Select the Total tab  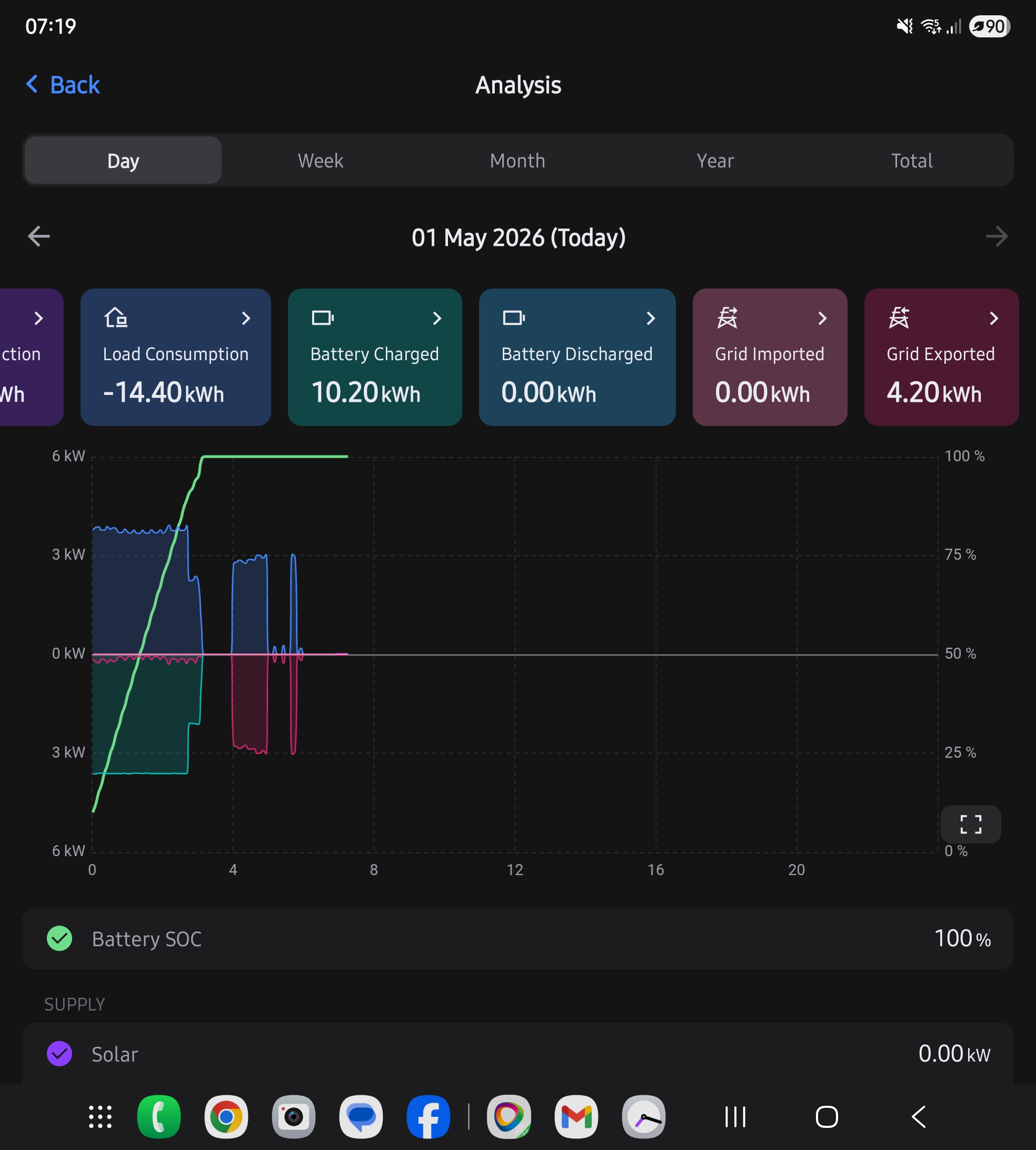point(912,161)
